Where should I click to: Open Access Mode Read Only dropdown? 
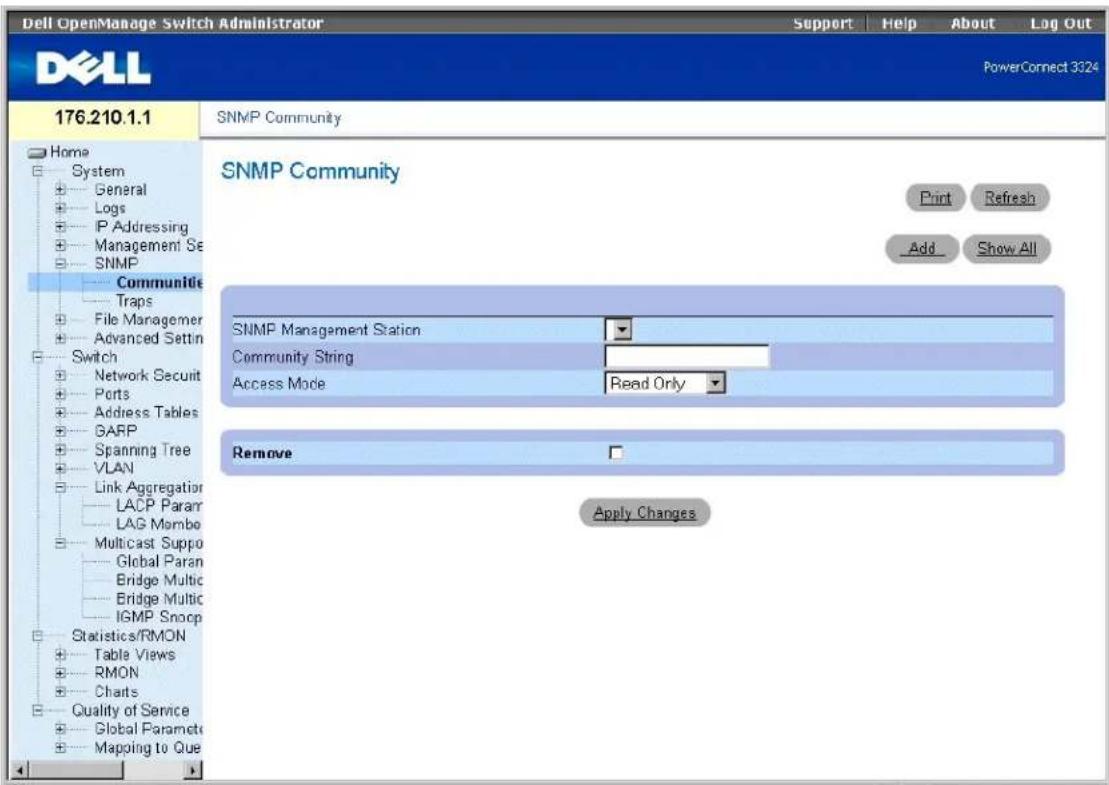(666, 383)
